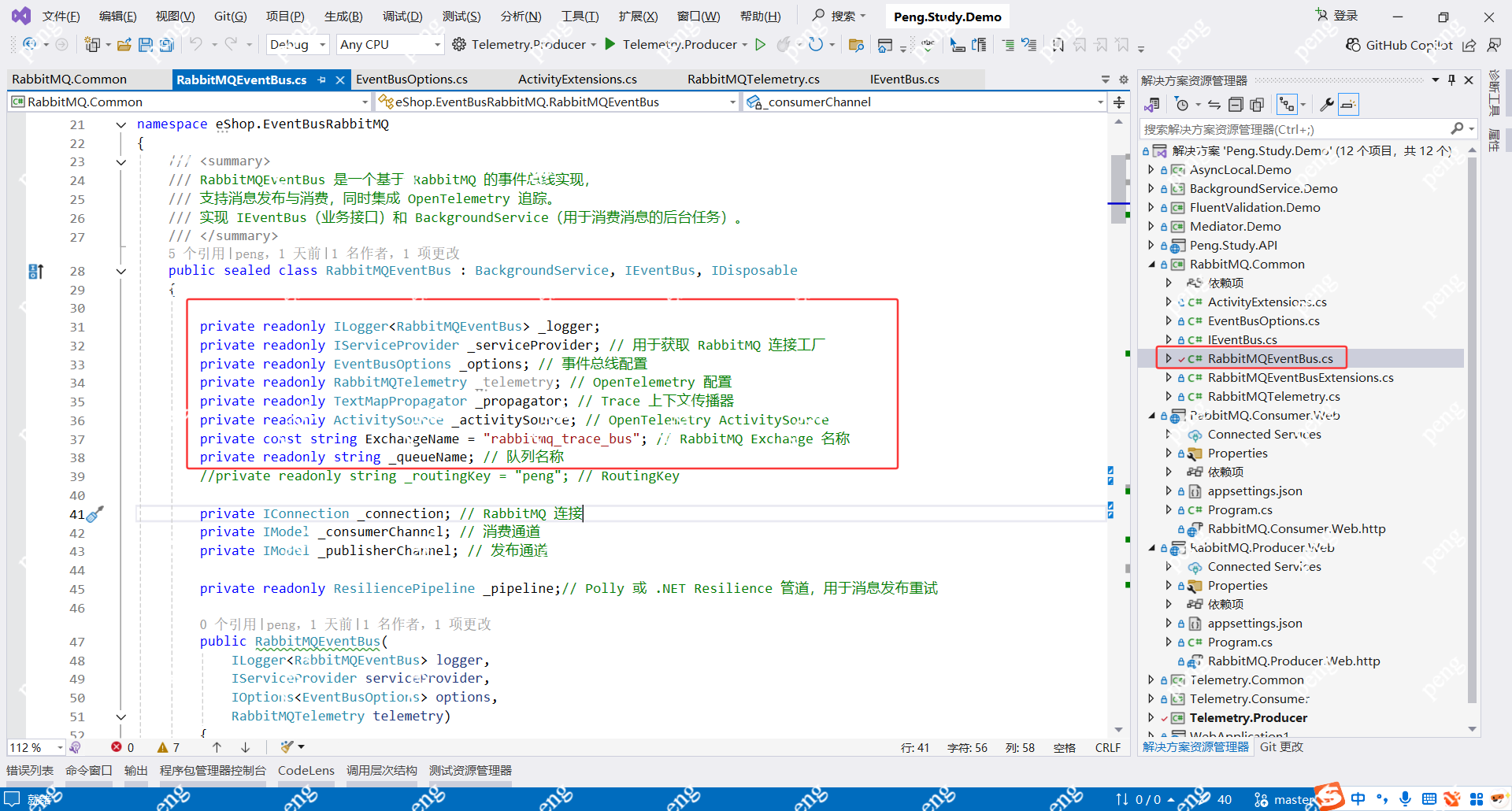The height and width of the screenshot is (811, 1512).
Task: Click the Uncomment selected lines icon
Action: [x=1029, y=45]
